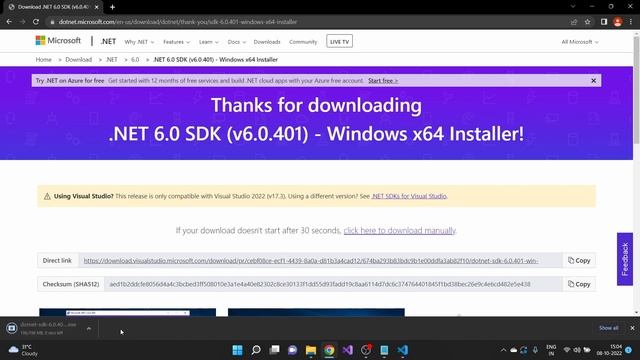
Task: Click Show all downloads
Action: pyautogui.click(x=608, y=328)
